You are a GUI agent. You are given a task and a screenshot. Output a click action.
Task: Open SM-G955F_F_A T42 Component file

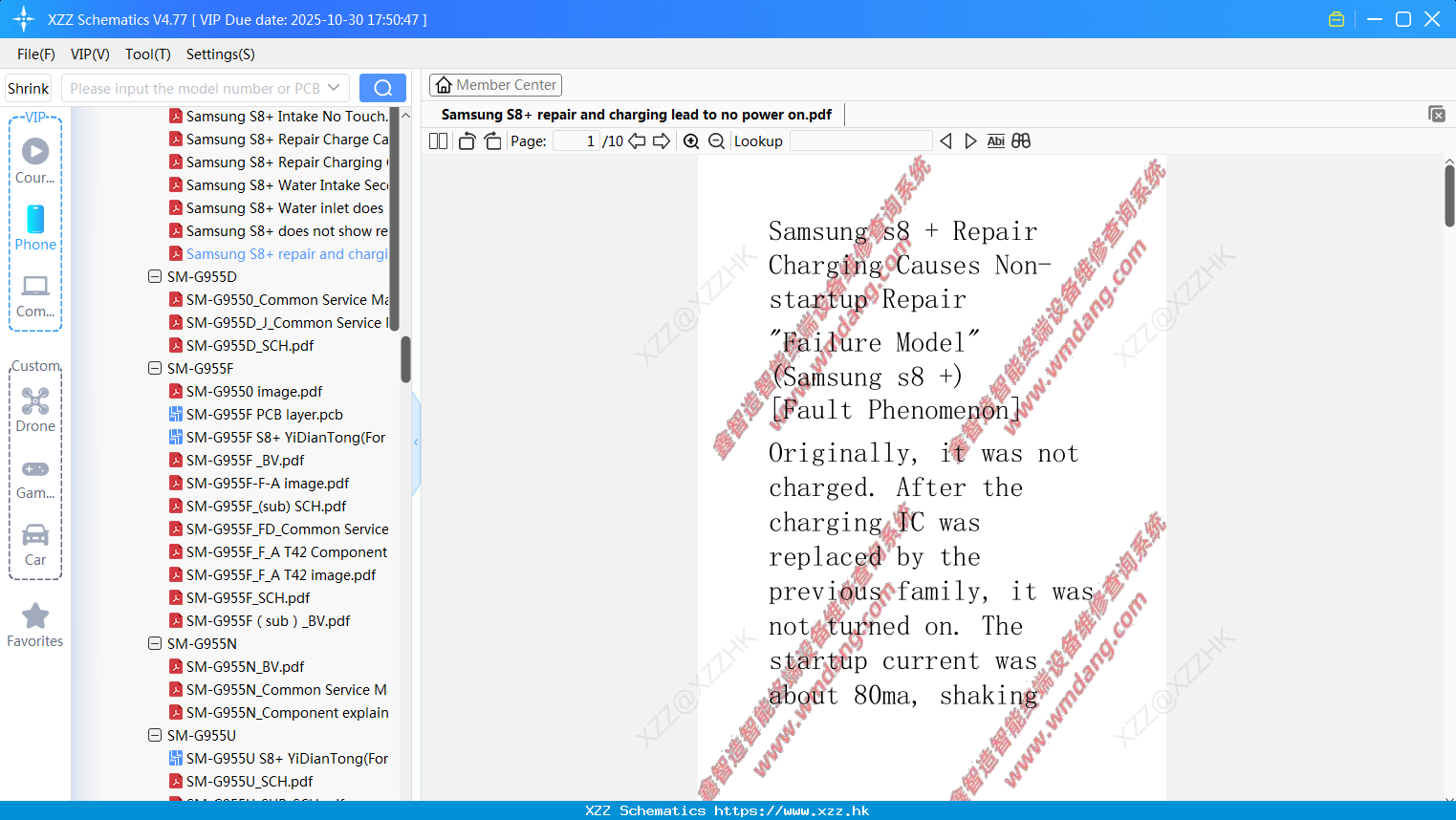tap(279, 551)
